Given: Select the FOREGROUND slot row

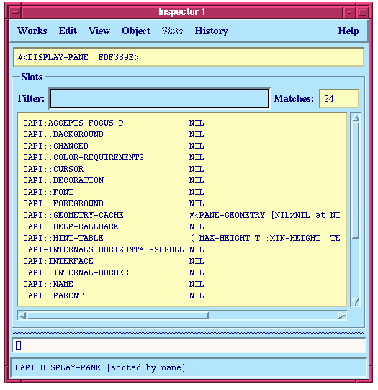Looking at the screenshot, I should click(182, 203).
